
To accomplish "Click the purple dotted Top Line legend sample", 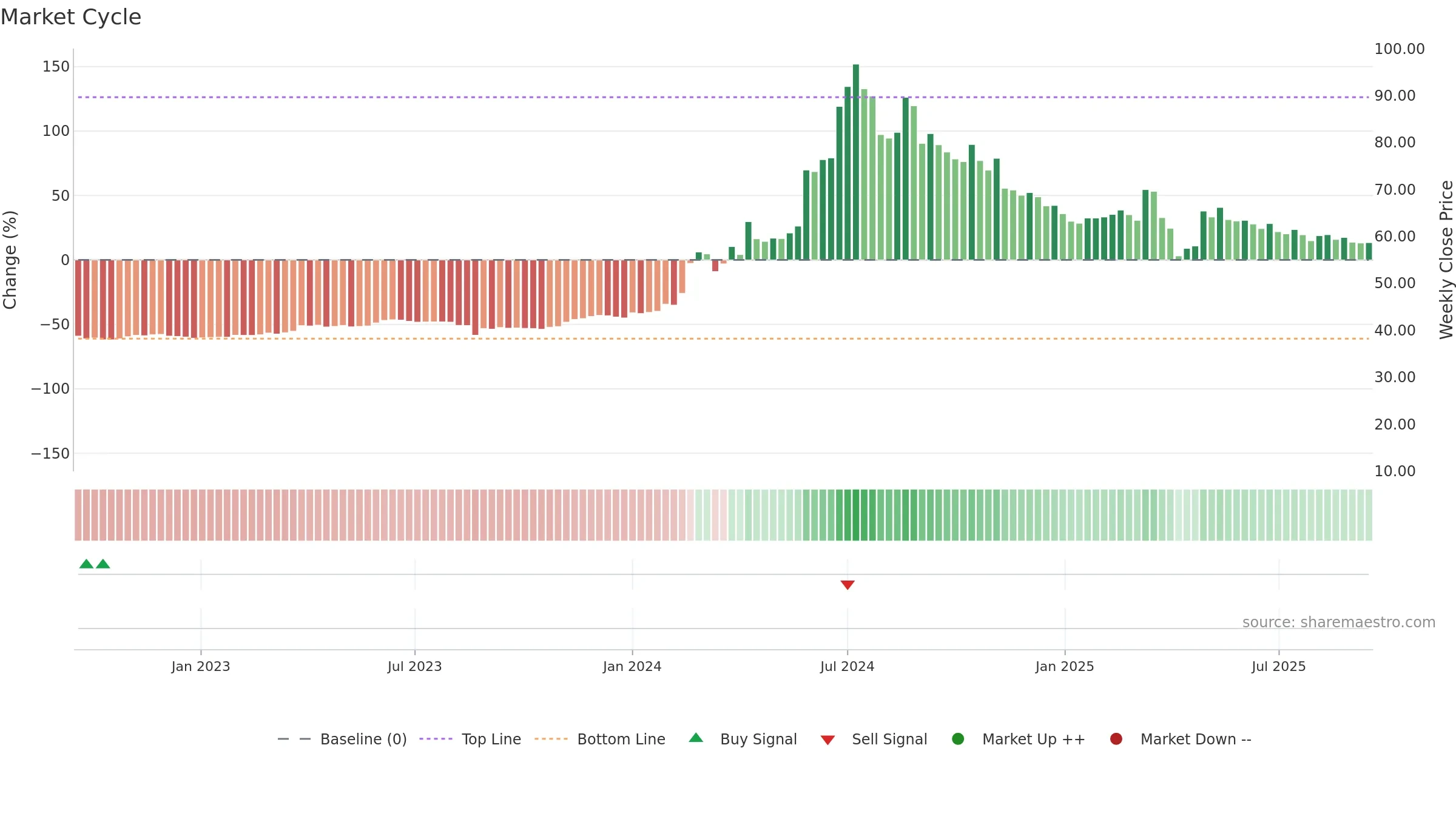I will click(436, 739).
